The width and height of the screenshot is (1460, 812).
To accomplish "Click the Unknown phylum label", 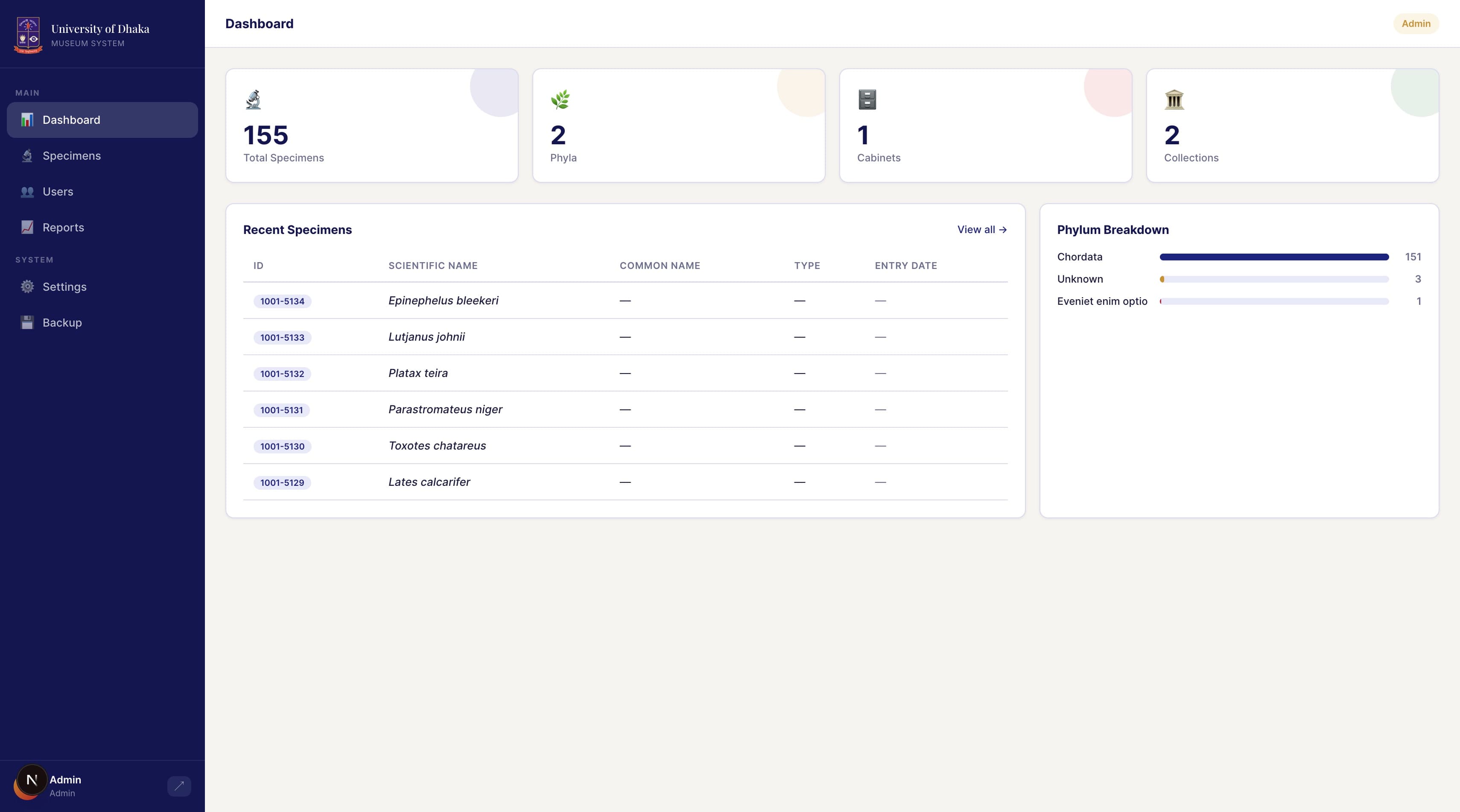I will pos(1080,279).
